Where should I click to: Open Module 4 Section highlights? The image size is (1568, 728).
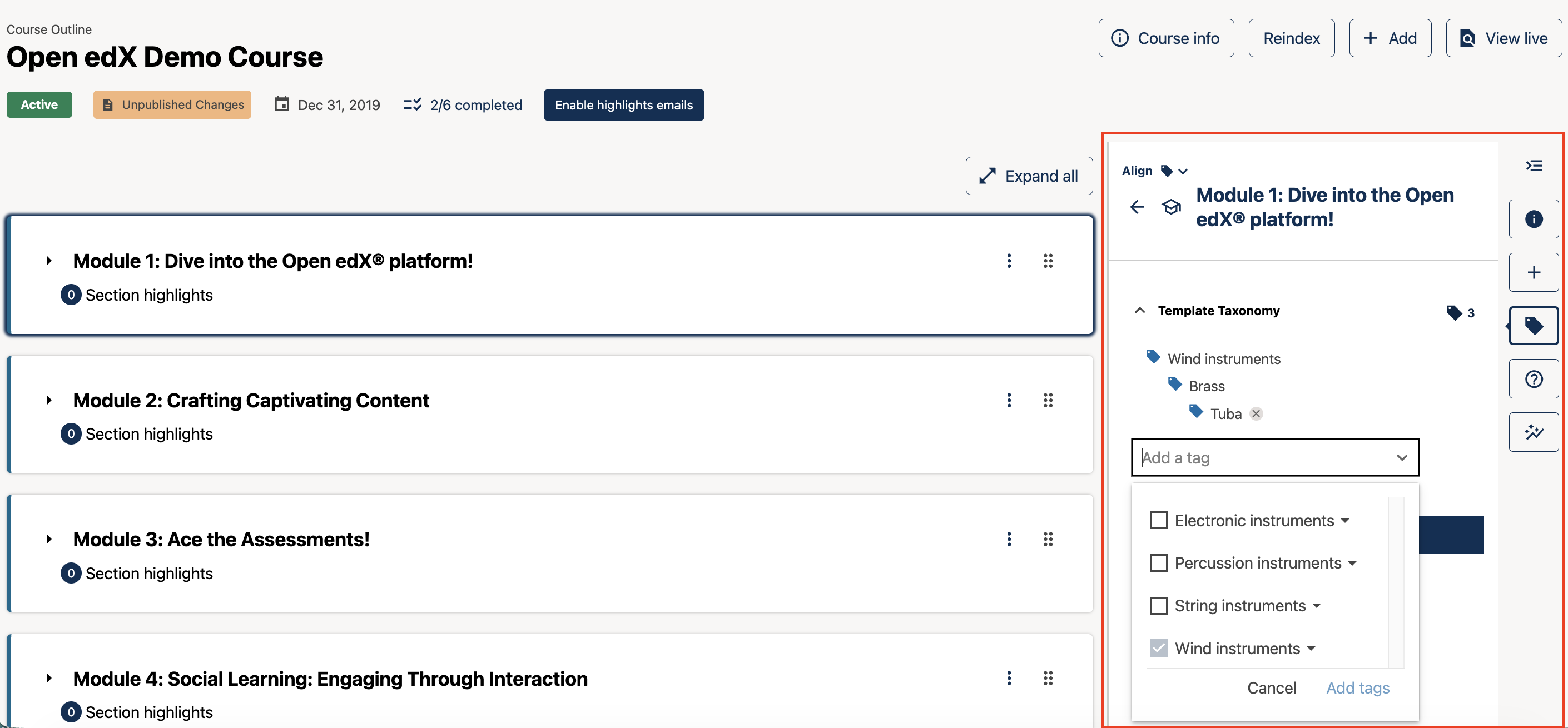point(137,712)
